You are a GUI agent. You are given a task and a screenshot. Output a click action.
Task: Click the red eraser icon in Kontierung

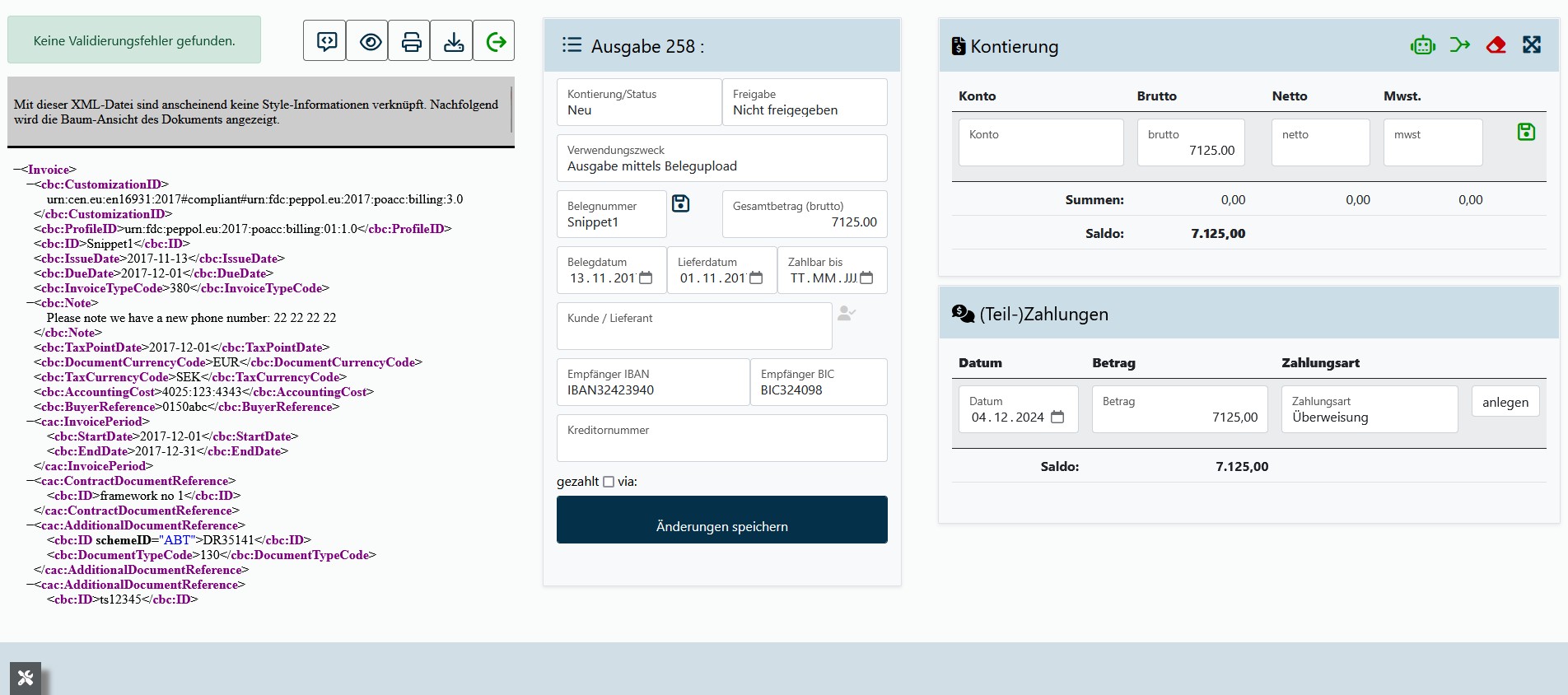coord(1496,45)
